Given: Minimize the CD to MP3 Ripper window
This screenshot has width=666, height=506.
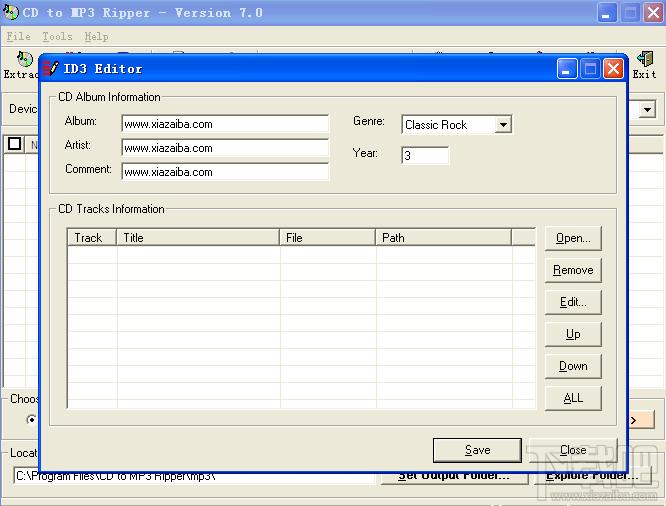Looking at the screenshot, I should (x=607, y=12).
